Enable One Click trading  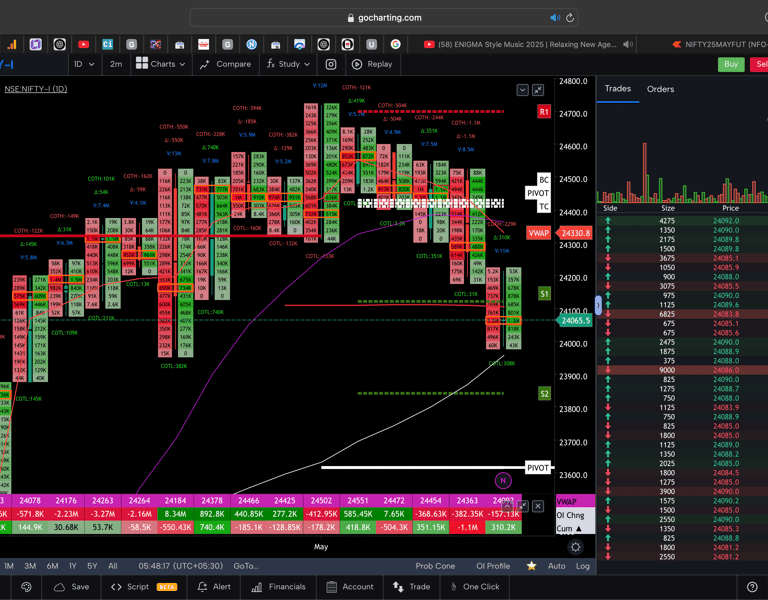pos(475,587)
